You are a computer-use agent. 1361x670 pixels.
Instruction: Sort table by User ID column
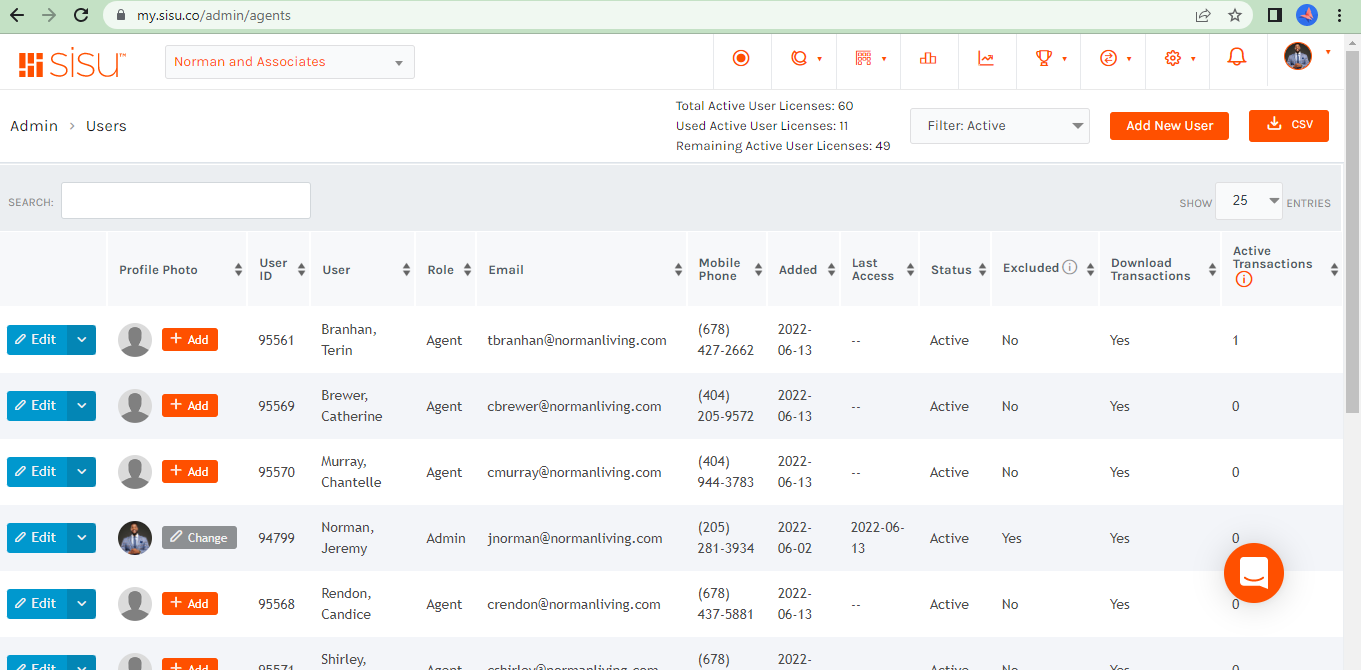[x=279, y=270]
